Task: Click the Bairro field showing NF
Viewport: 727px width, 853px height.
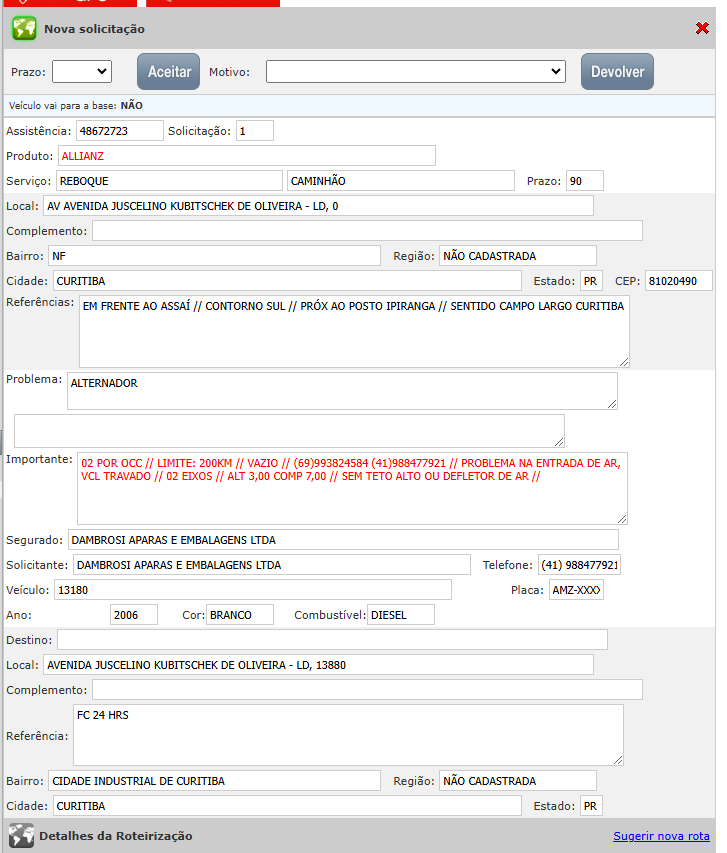Action: pyautogui.click(x=214, y=256)
